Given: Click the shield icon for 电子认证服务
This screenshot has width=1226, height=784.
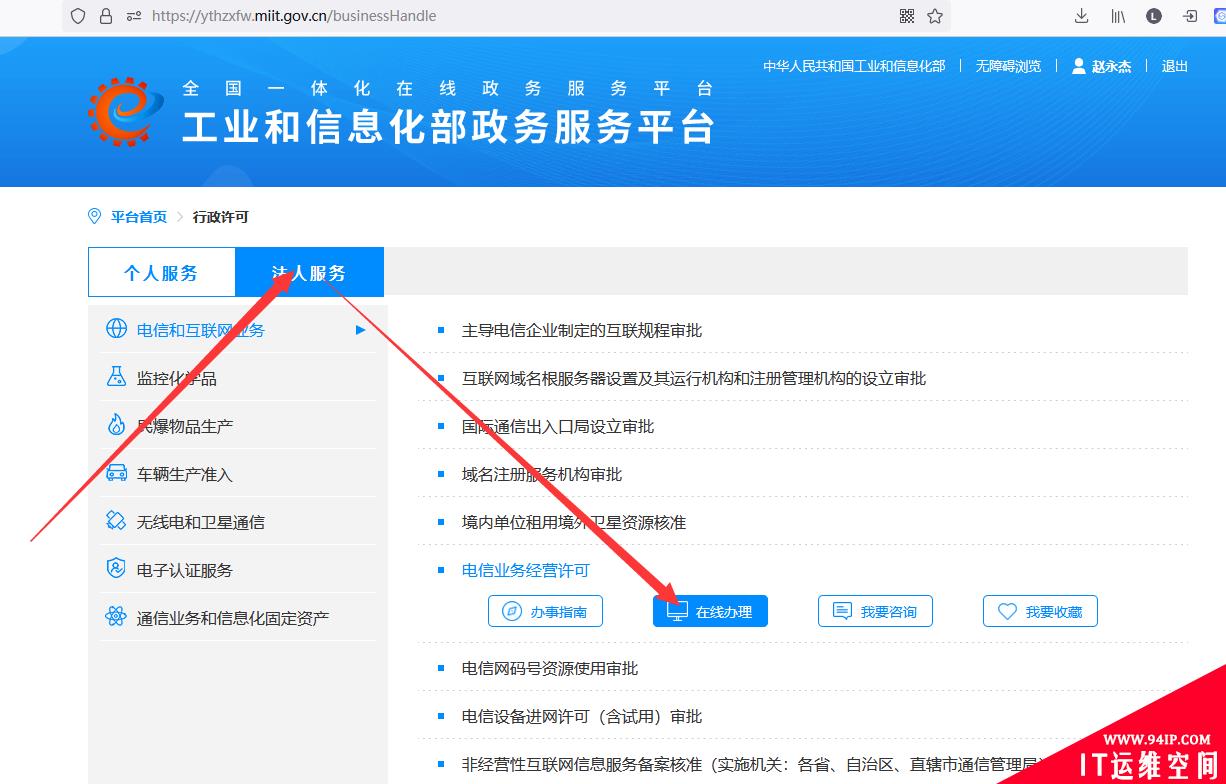Looking at the screenshot, I should click(x=116, y=569).
